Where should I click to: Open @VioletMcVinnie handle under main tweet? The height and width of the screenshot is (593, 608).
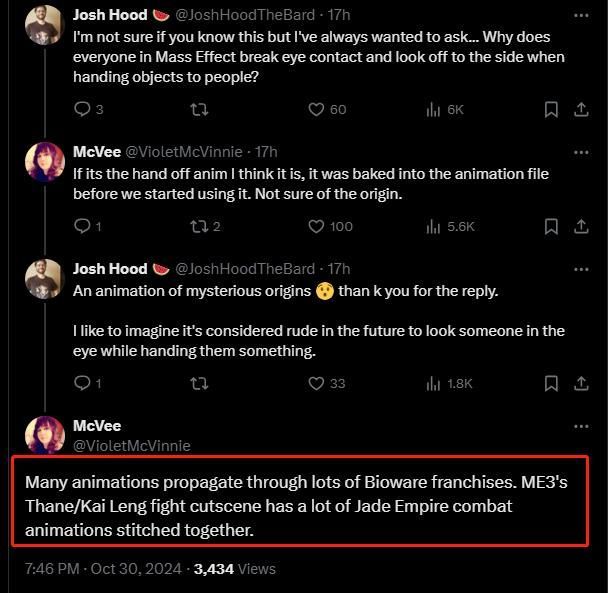click(131, 445)
